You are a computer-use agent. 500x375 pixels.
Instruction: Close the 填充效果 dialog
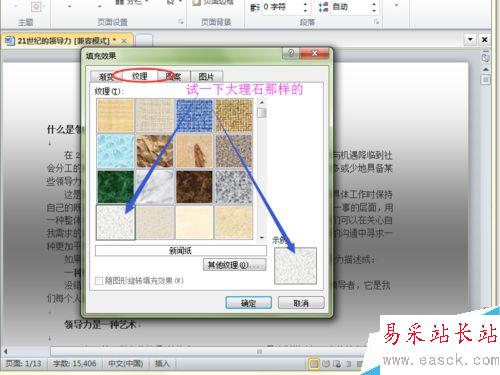tap(314, 53)
